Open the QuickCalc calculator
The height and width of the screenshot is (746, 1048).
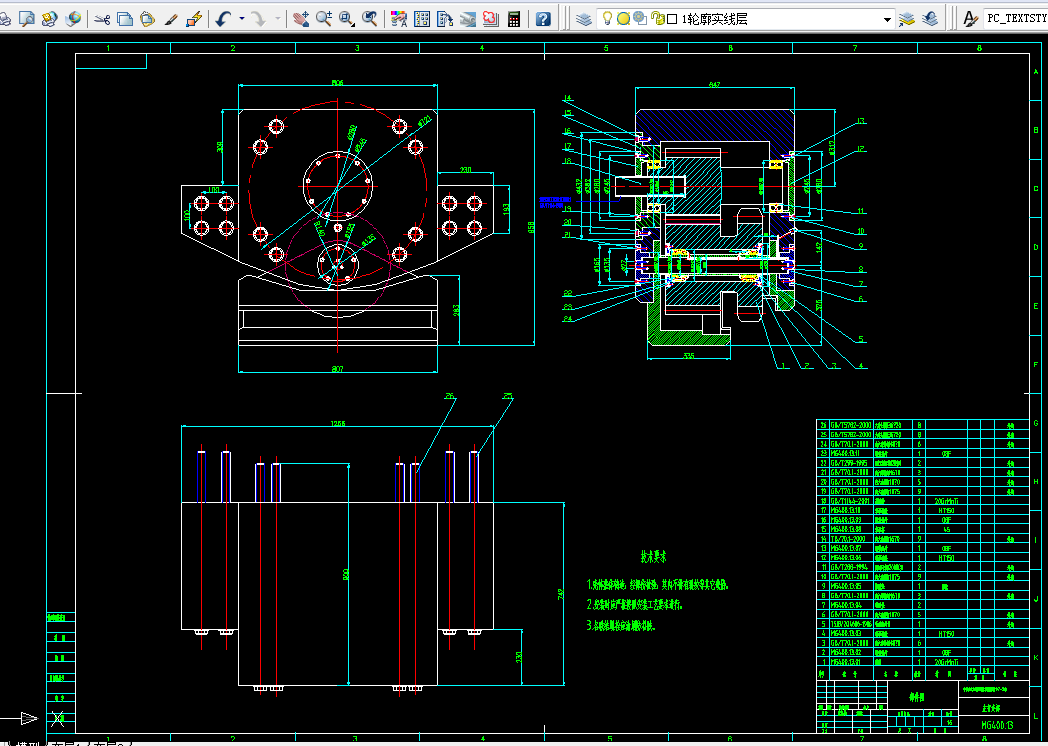515,18
